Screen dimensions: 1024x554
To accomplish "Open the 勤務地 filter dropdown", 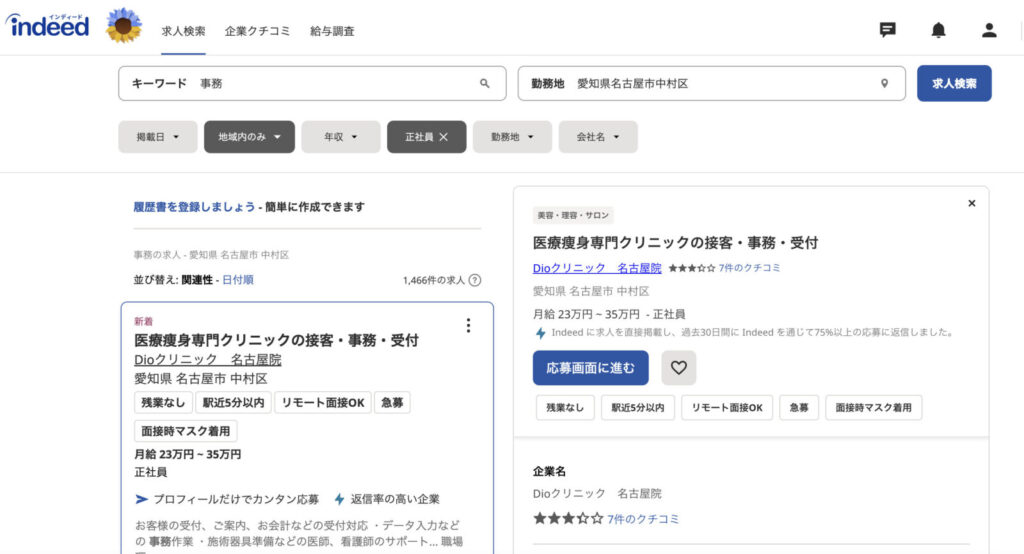I will coord(512,137).
